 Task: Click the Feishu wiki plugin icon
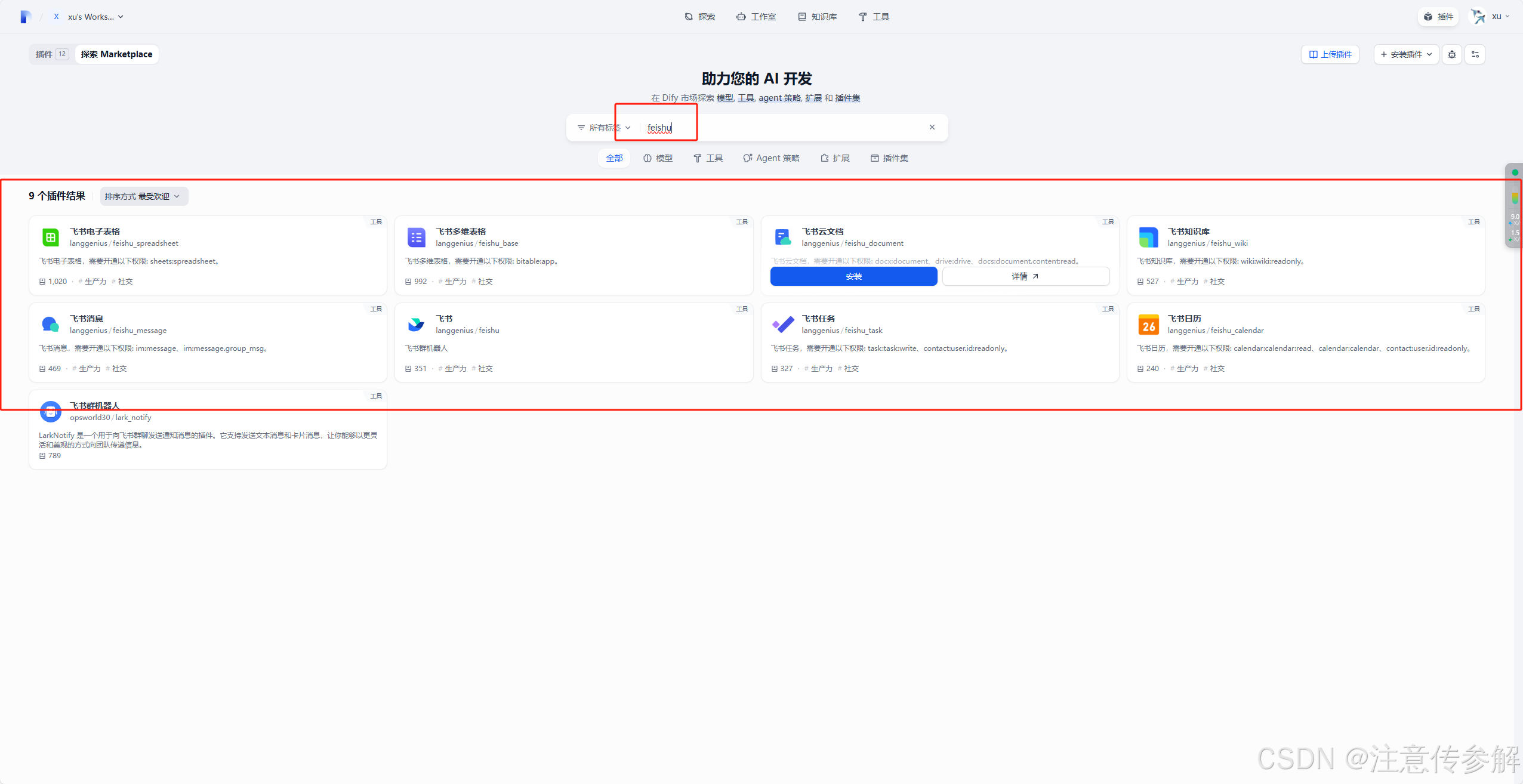[1148, 237]
